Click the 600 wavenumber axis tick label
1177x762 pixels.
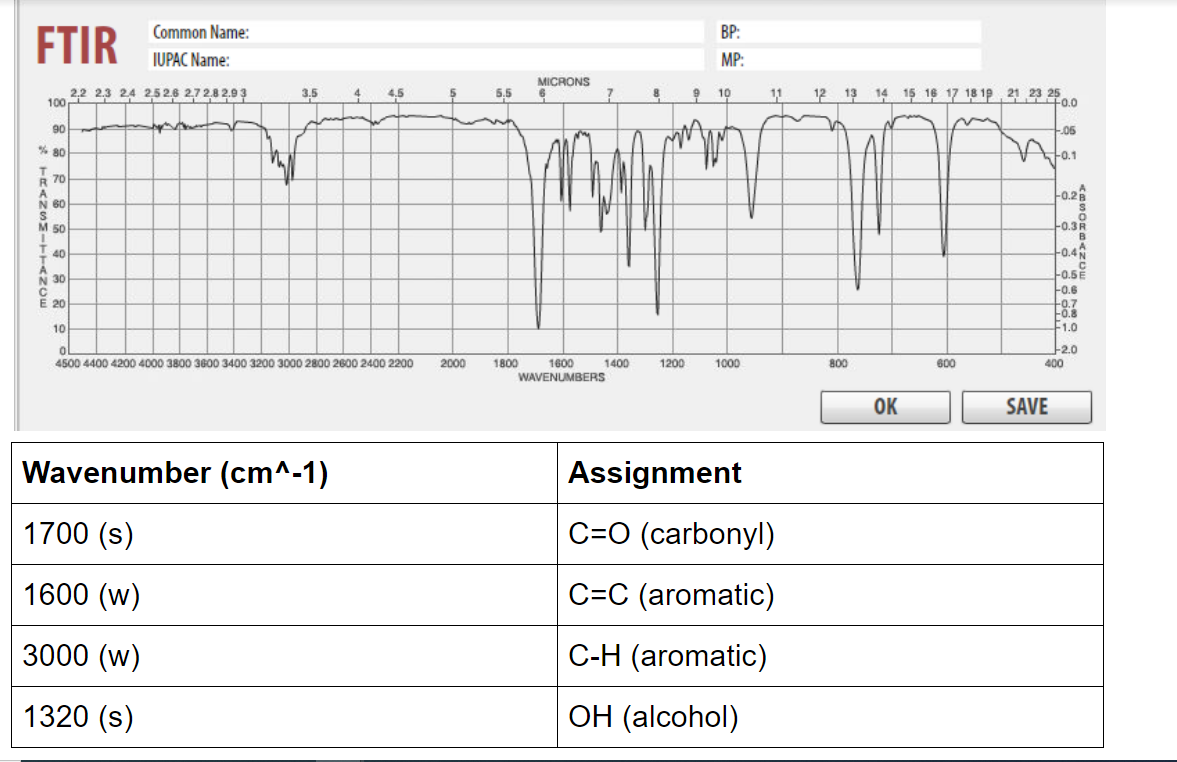(x=946, y=363)
